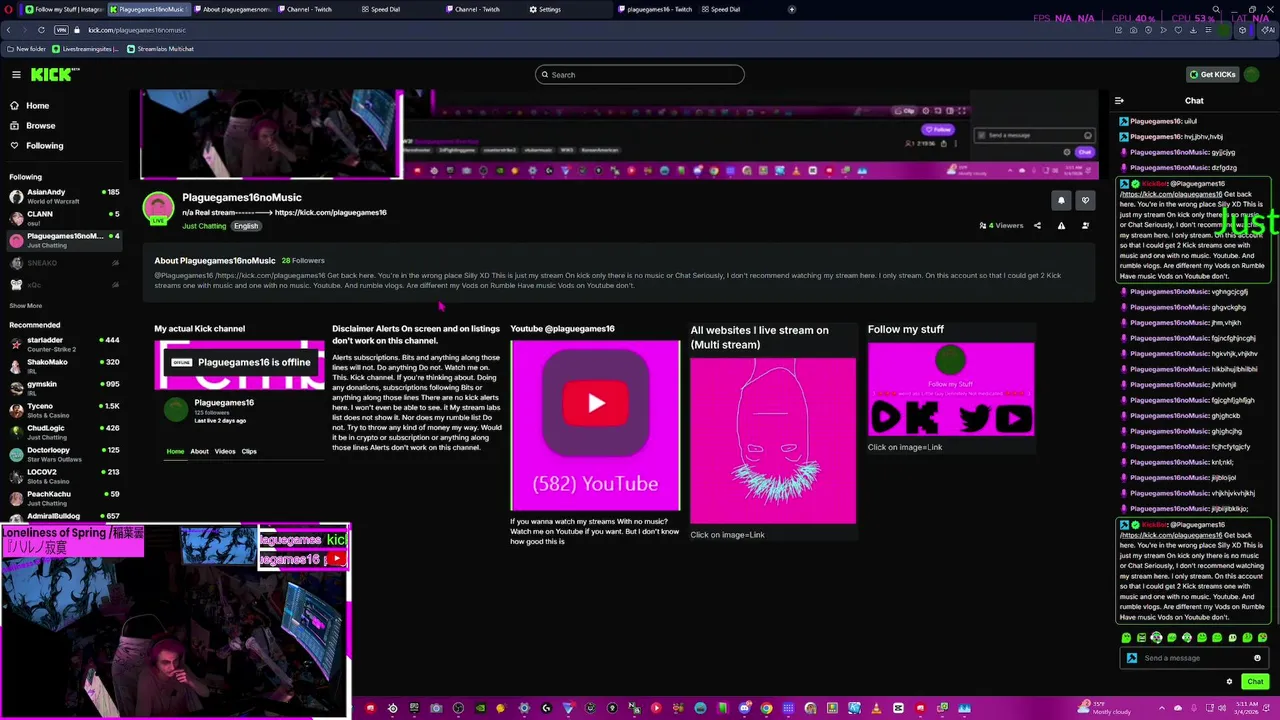Click the 28 Followers count
Viewport: 1280px width, 720px height.
pyautogui.click(x=303, y=261)
